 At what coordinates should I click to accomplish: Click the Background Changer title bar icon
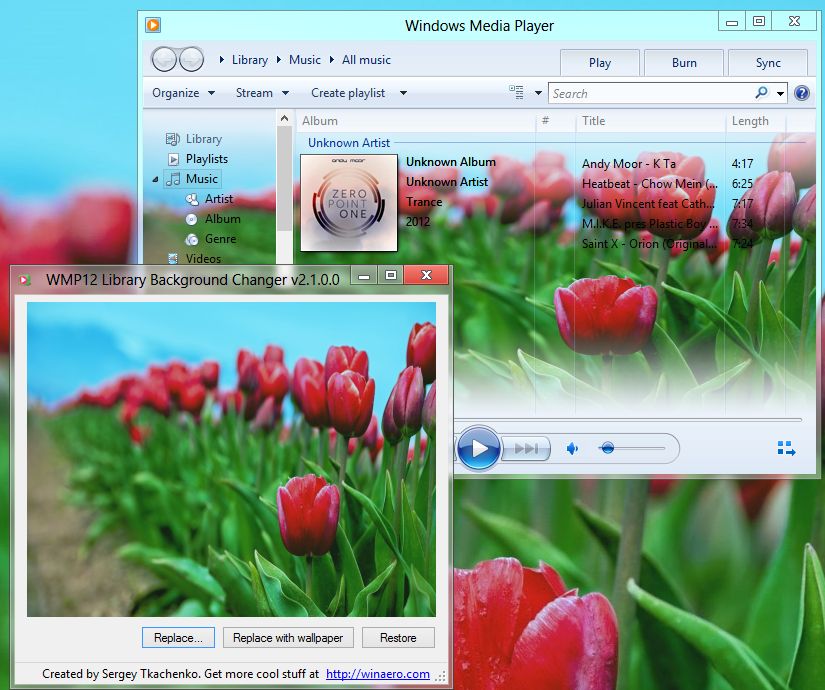[x=25, y=279]
